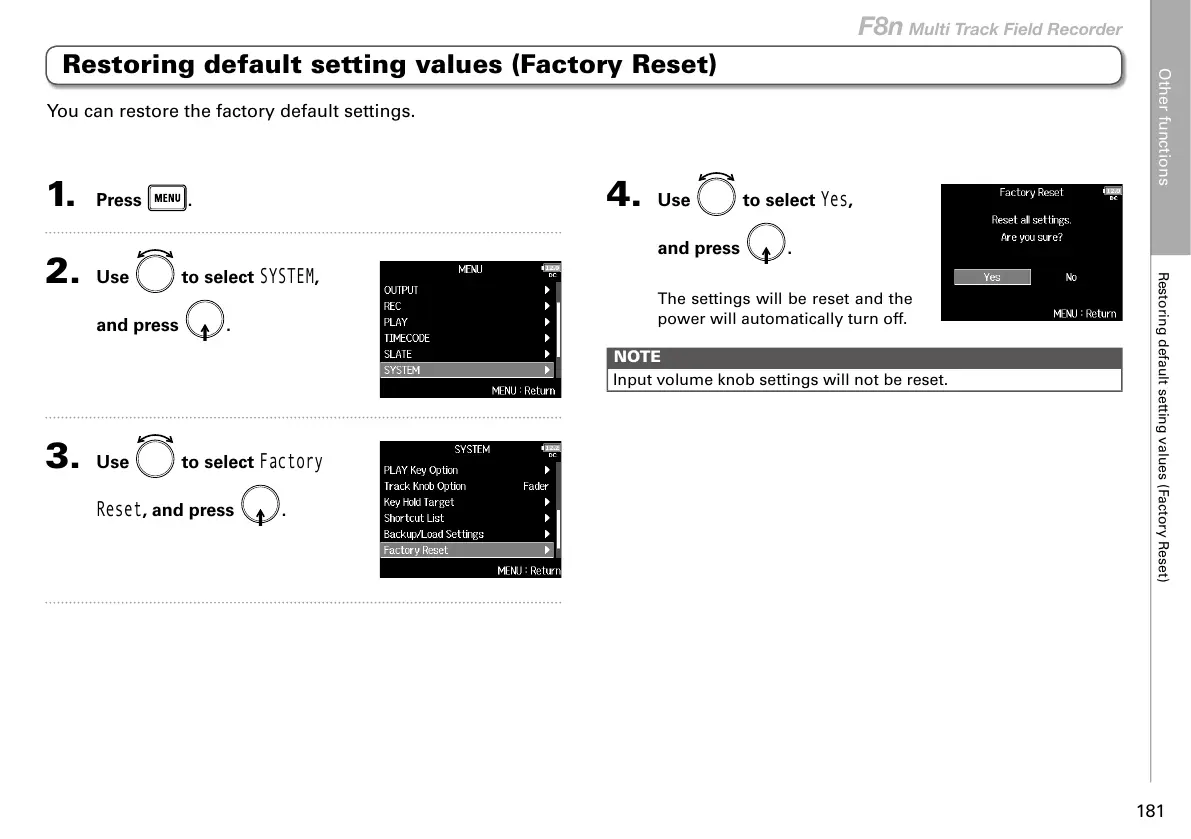Expand the arrow beside TIMECODE
Viewport: 1191px width, 839px height.
tap(547, 338)
